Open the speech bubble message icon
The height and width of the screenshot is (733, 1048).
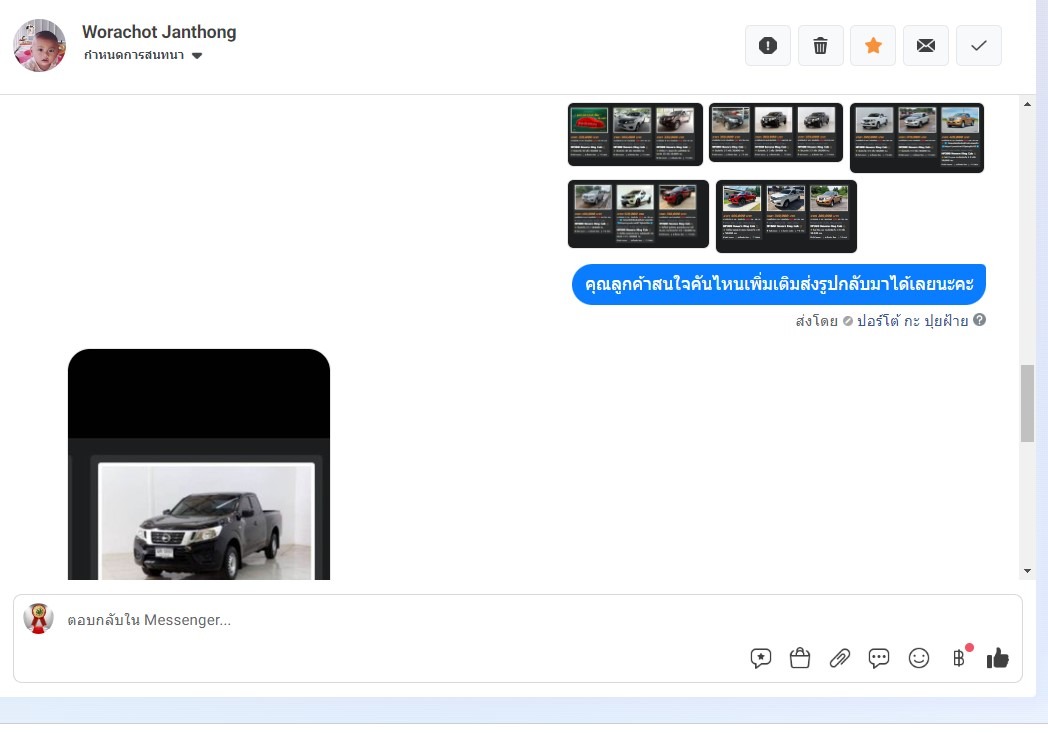coord(879,658)
